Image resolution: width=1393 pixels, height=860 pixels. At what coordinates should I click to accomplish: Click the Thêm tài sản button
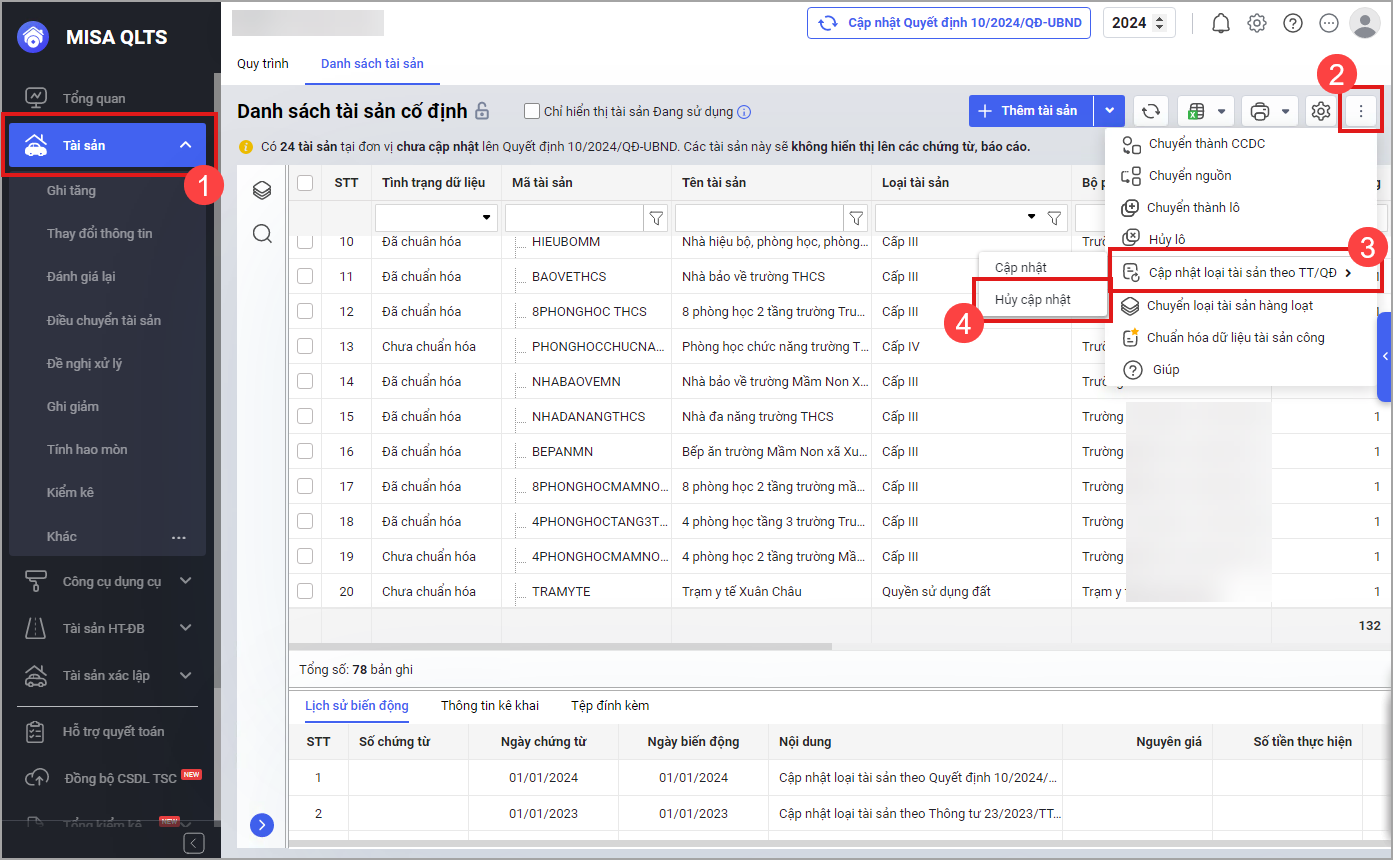point(1030,111)
